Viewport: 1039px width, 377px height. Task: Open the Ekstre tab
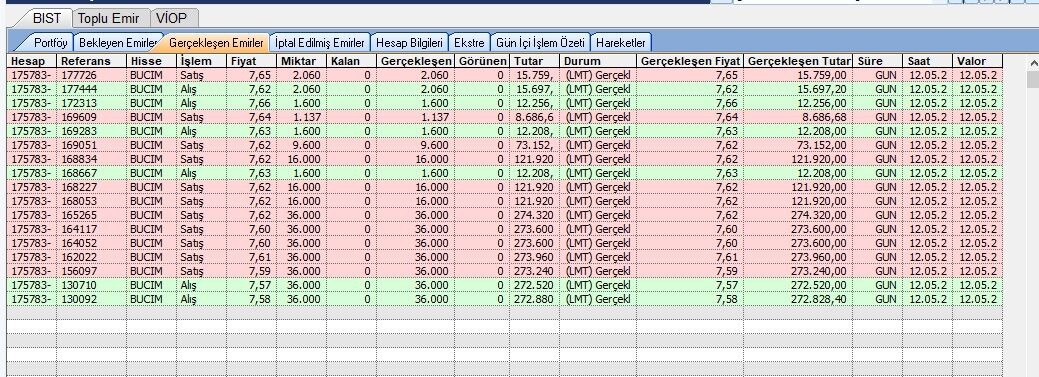point(468,42)
